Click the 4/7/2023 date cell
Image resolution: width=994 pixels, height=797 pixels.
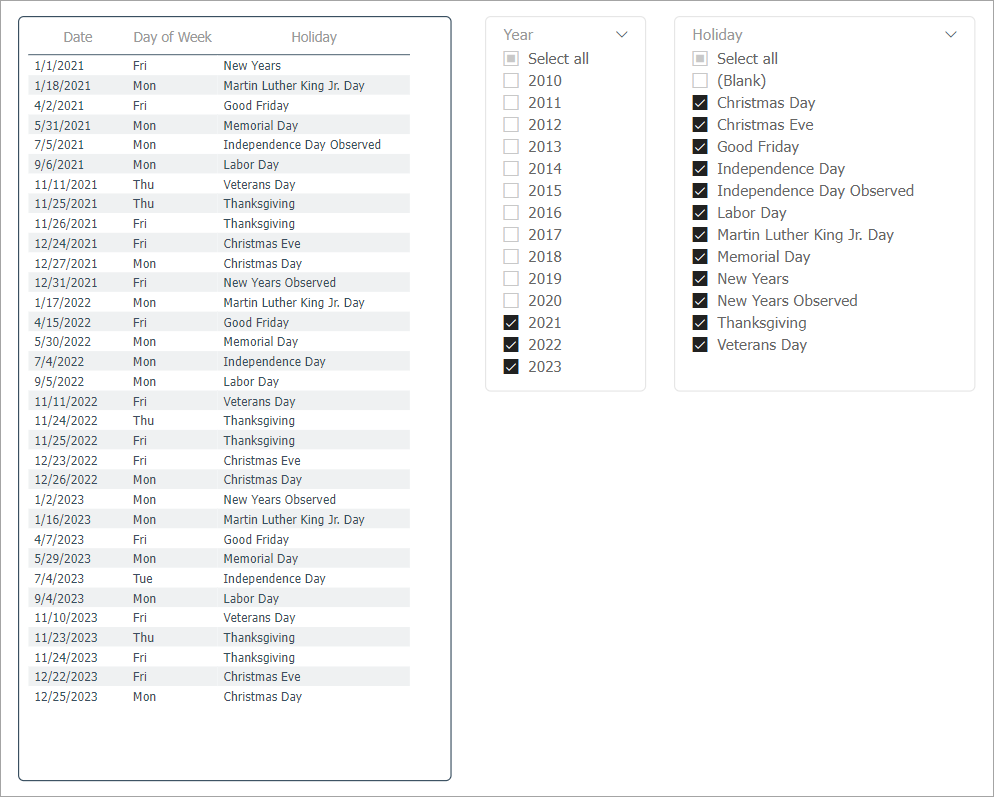59,540
